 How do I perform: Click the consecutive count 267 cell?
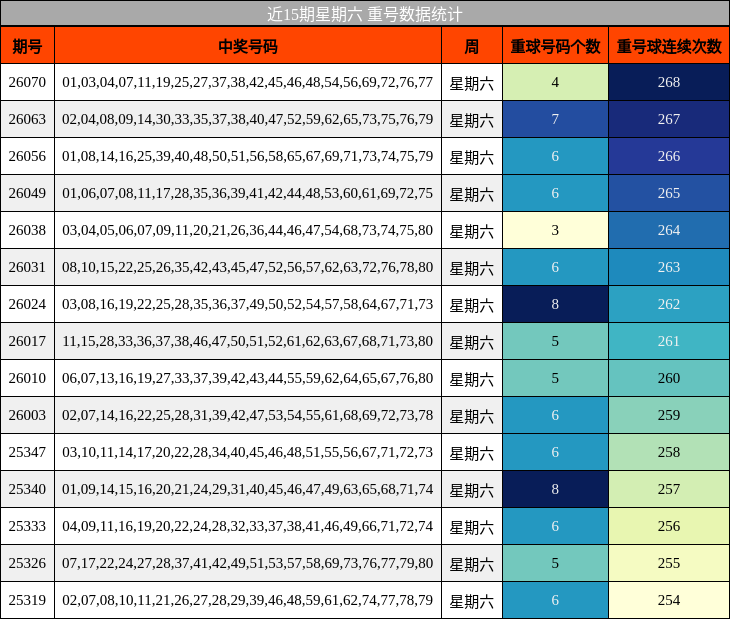click(669, 119)
